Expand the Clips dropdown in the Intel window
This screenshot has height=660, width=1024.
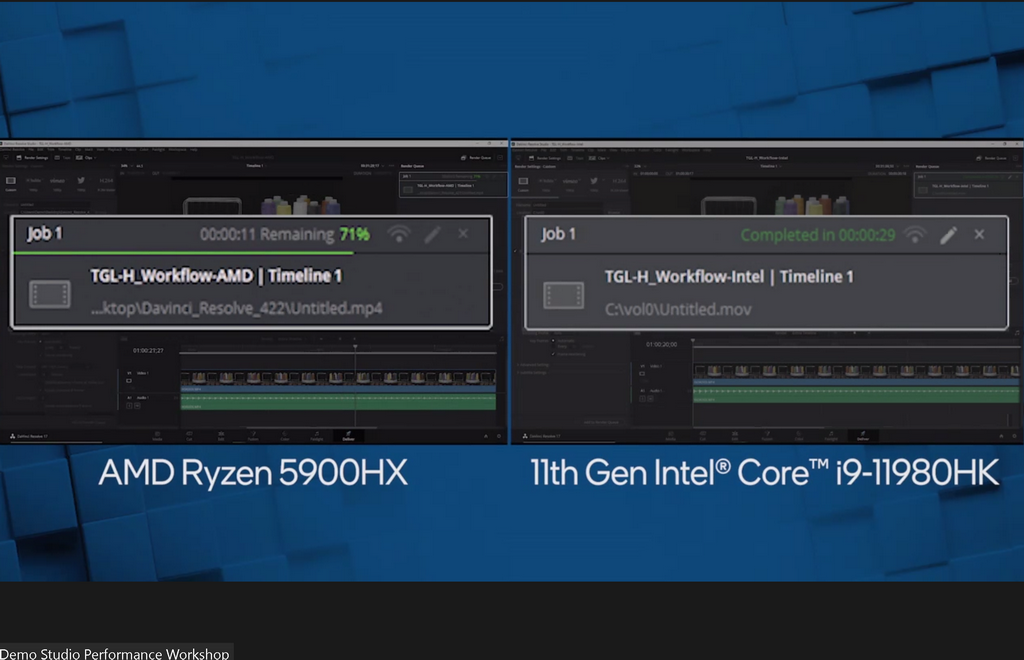pyautogui.click(x=598, y=158)
